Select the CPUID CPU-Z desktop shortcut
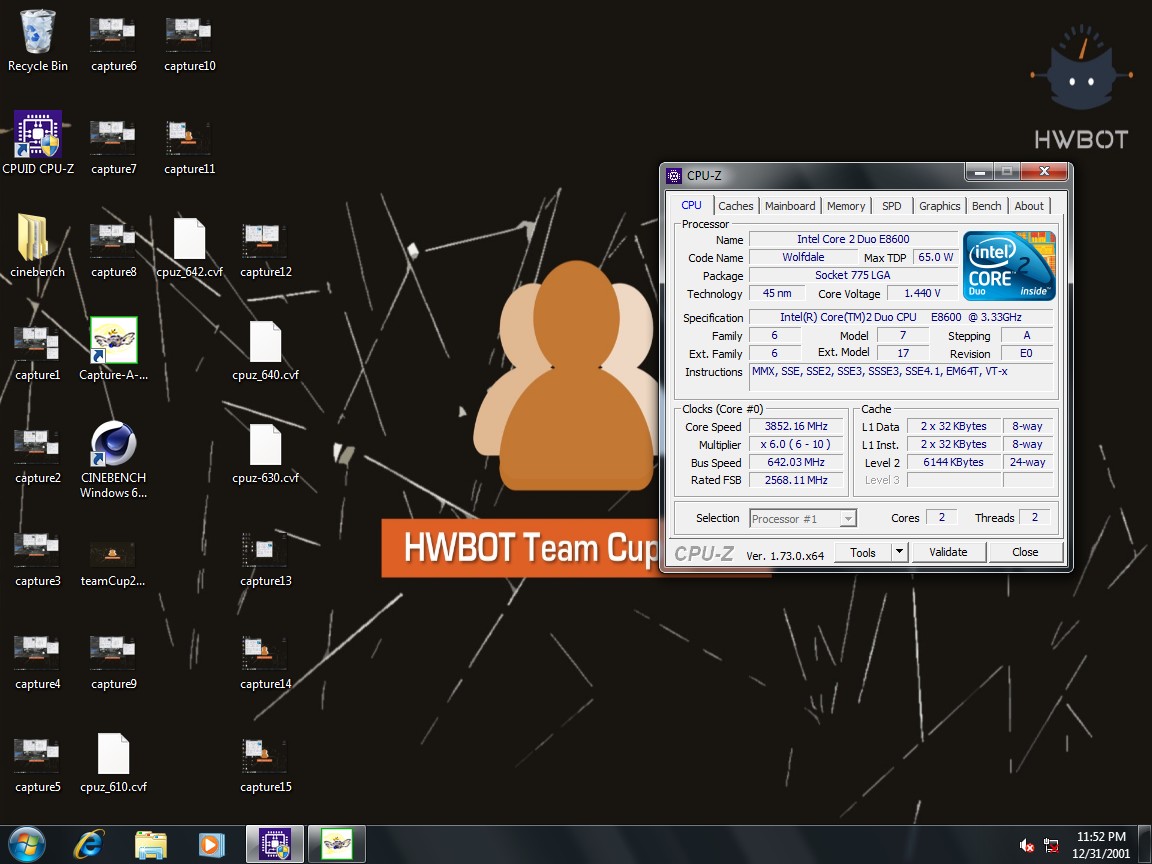Image resolution: width=1152 pixels, height=864 pixels. pyautogui.click(x=37, y=143)
